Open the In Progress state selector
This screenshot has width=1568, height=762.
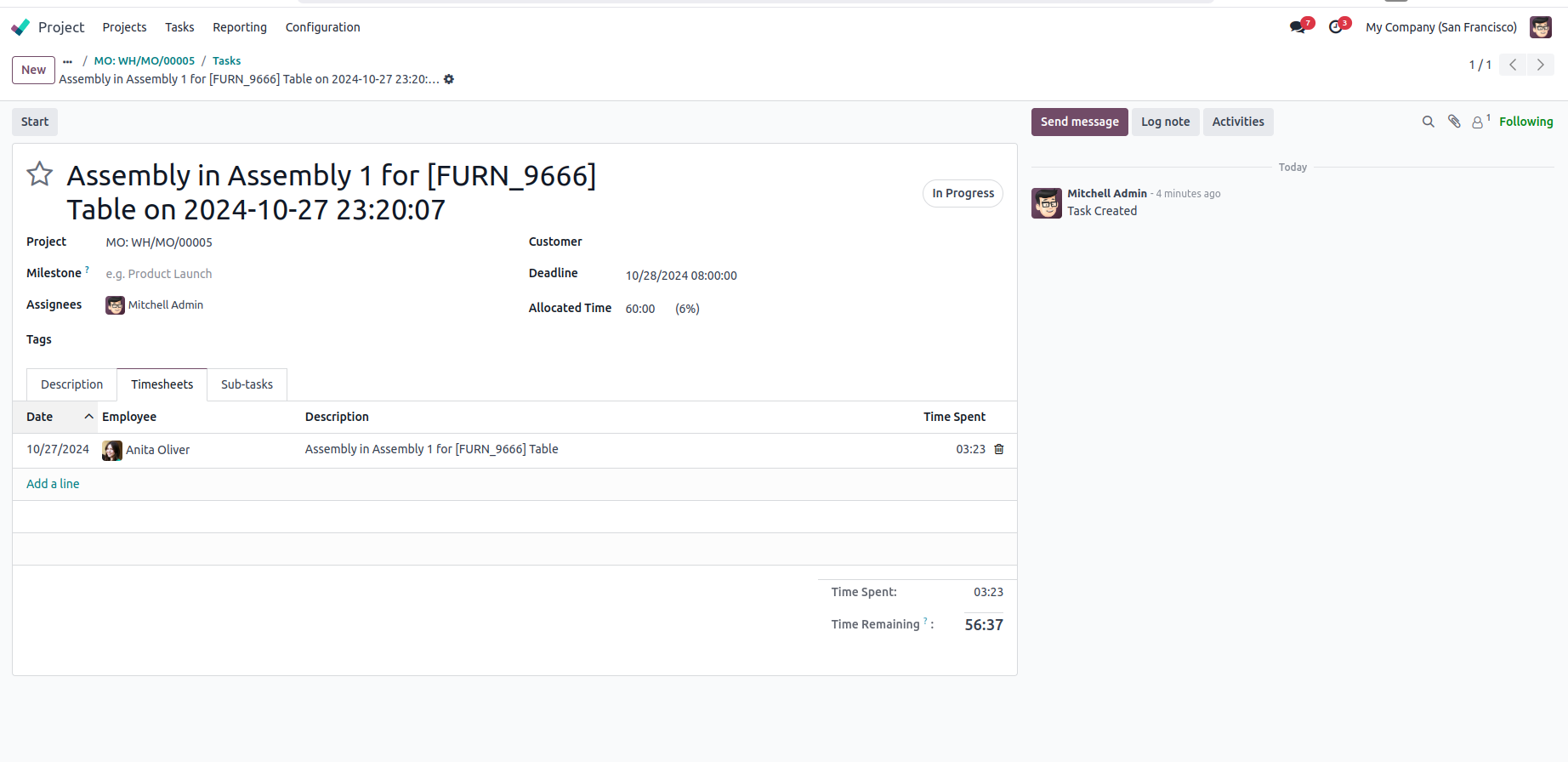coord(963,193)
